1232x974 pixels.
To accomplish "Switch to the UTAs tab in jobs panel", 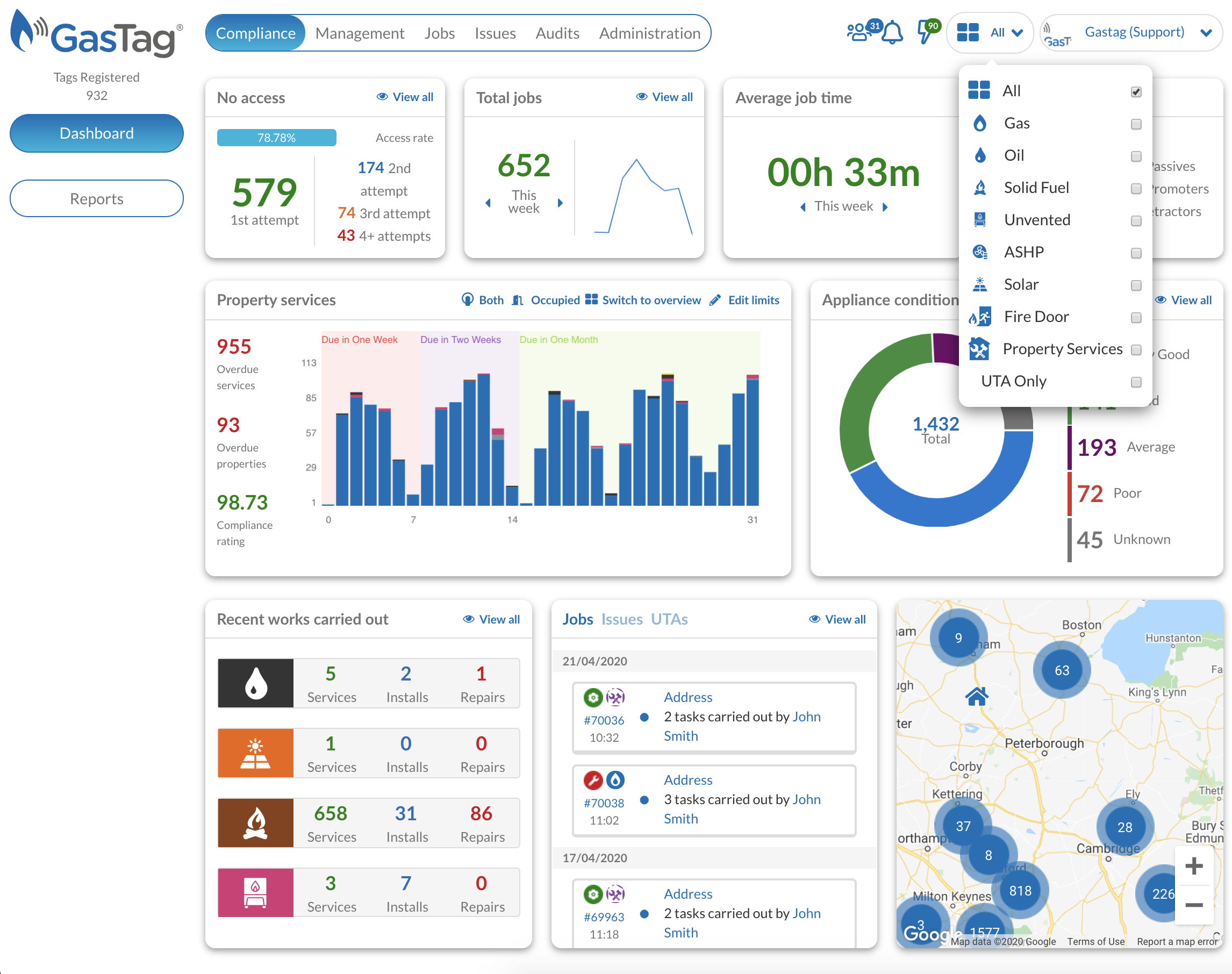I will [x=669, y=619].
